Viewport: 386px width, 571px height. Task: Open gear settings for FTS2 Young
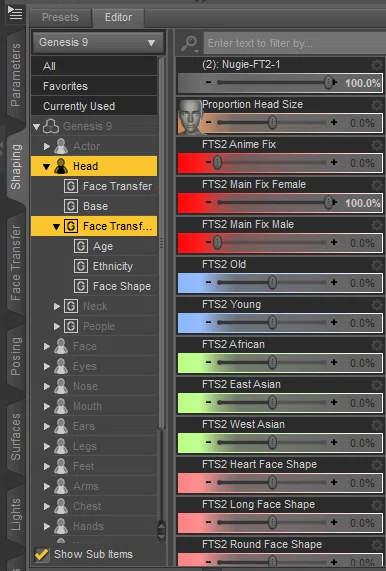coord(377,305)
